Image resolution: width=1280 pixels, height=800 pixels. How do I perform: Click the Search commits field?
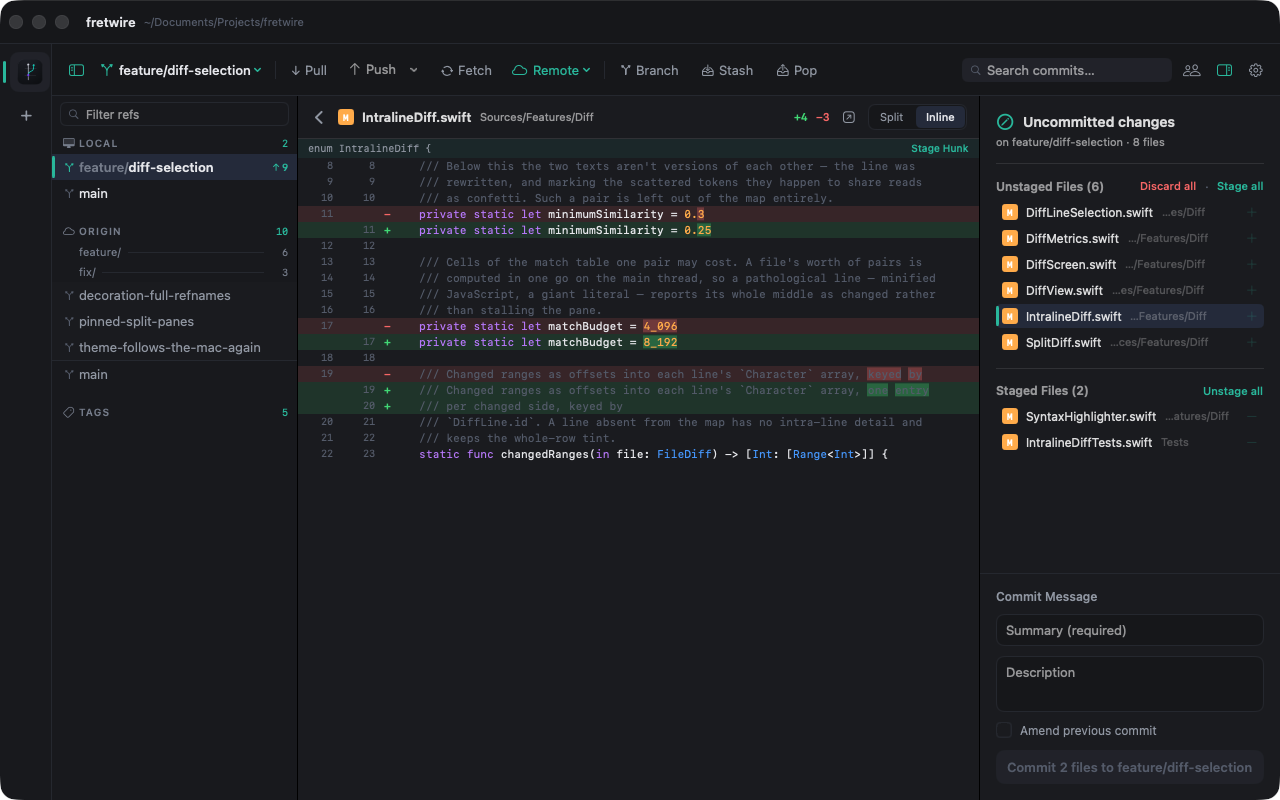(1067, 70)
